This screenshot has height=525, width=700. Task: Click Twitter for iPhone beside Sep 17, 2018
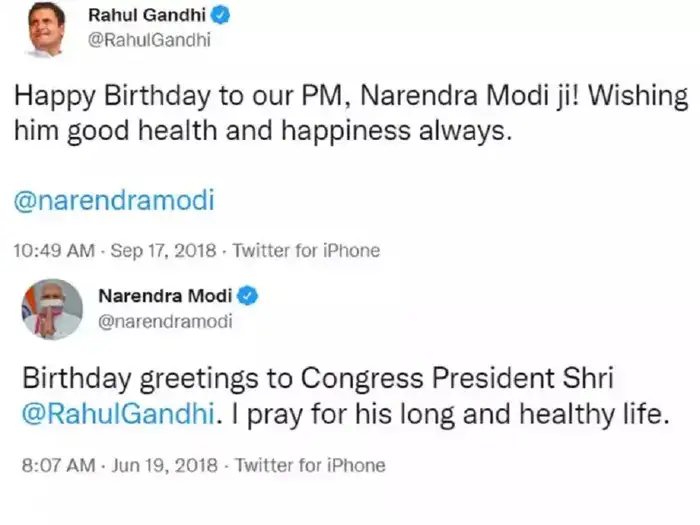coord(306,251)
